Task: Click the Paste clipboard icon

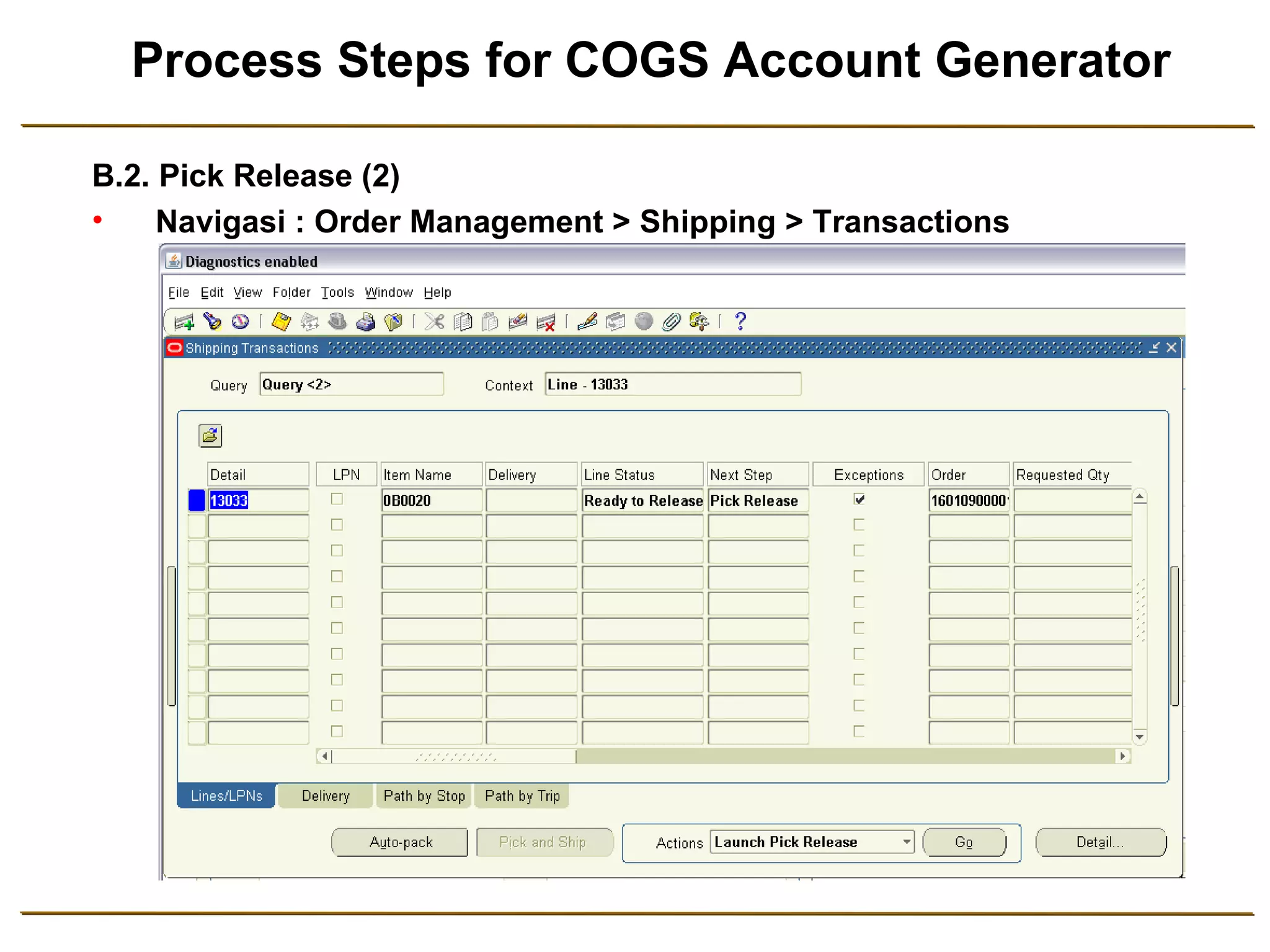Action: pyautogui.click(x=491, y=322)
